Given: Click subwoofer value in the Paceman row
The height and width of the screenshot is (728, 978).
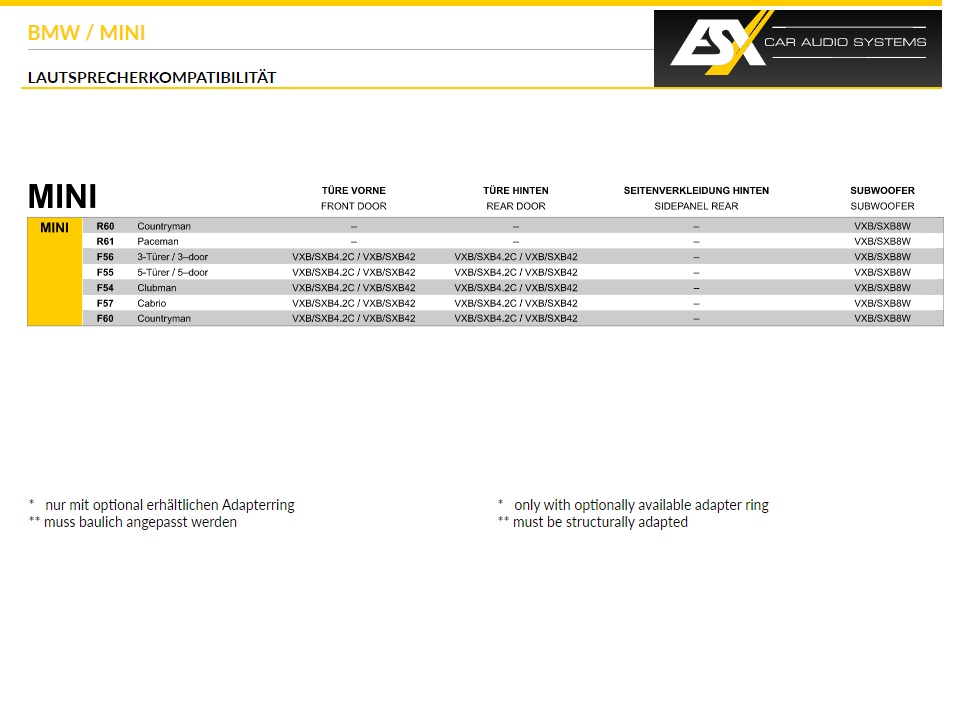Looking at the screenshot, I should point(882,241).
